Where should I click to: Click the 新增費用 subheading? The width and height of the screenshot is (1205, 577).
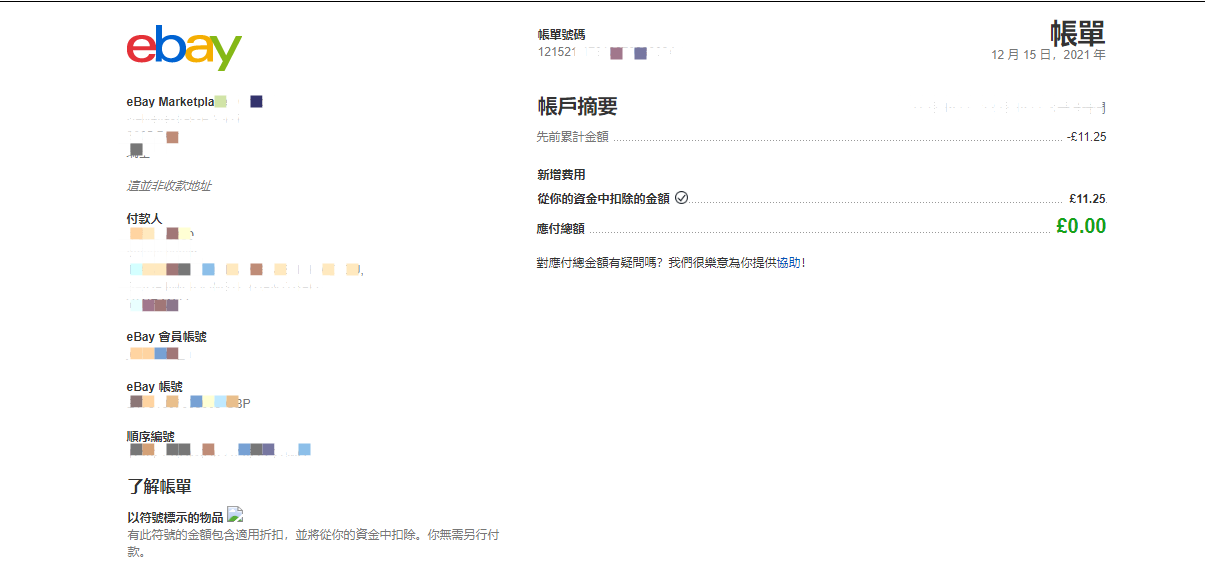pos(562,175)
